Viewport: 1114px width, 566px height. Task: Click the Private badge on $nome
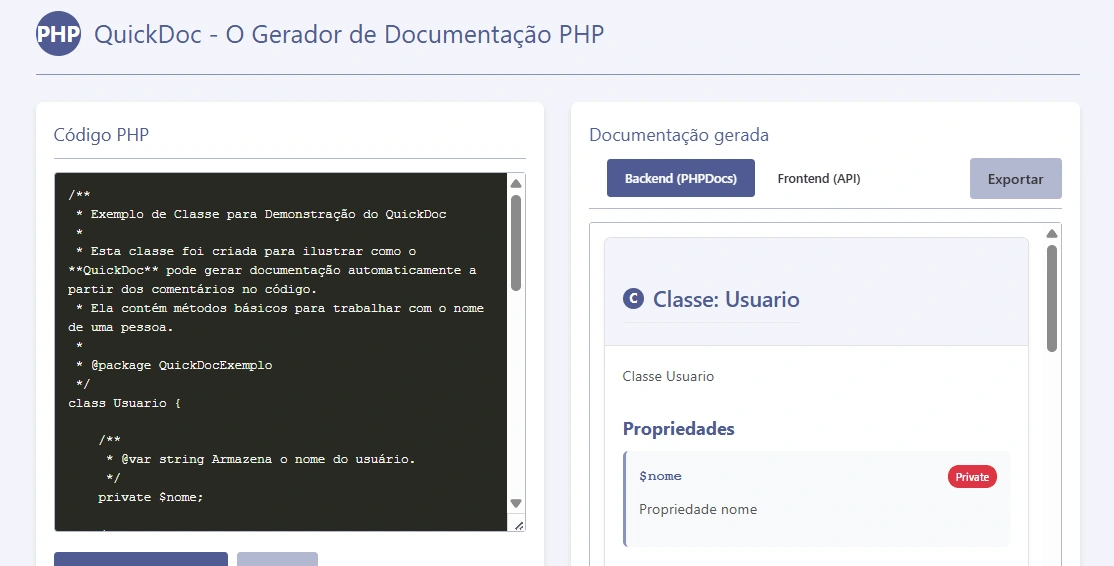972,477
